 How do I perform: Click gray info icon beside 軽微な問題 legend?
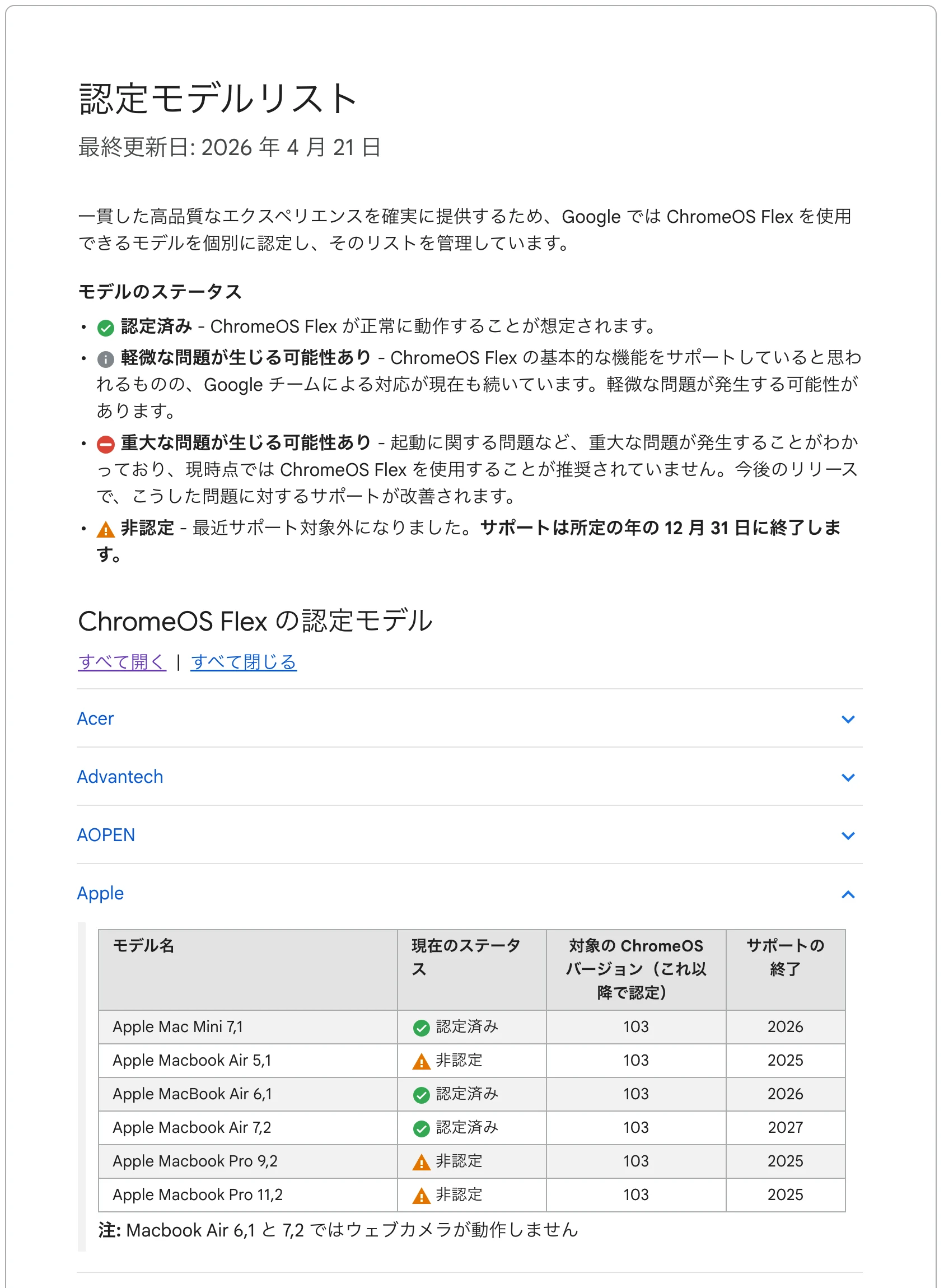pos(106,360)
